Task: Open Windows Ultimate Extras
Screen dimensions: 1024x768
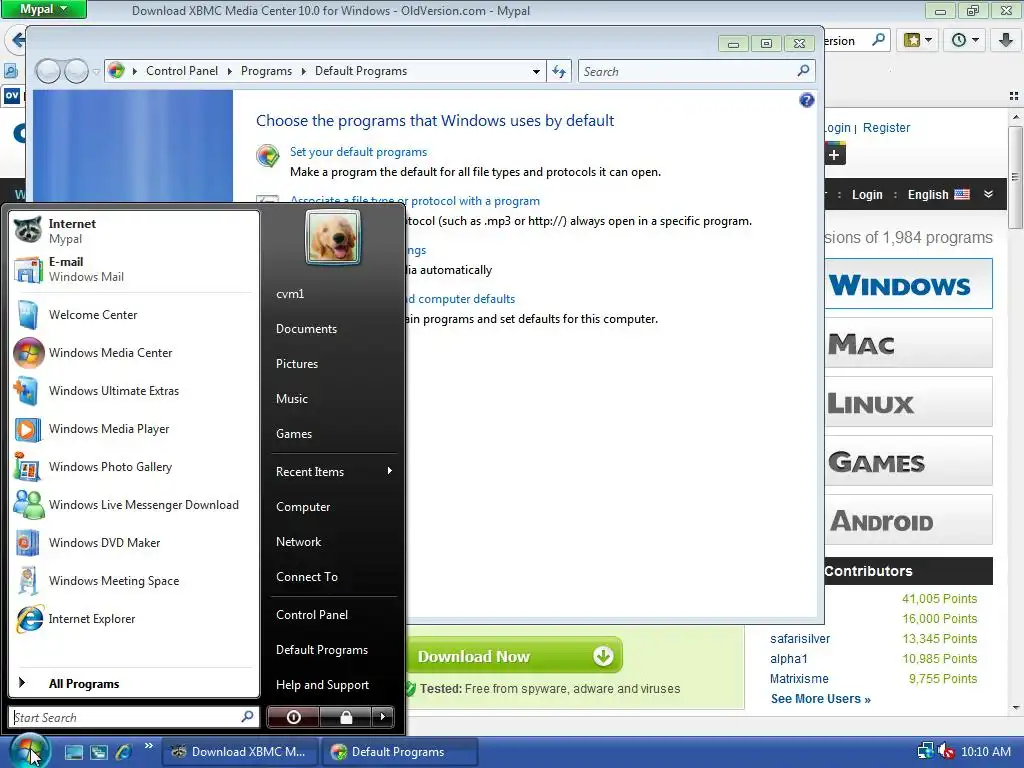Action: (134, 391)
